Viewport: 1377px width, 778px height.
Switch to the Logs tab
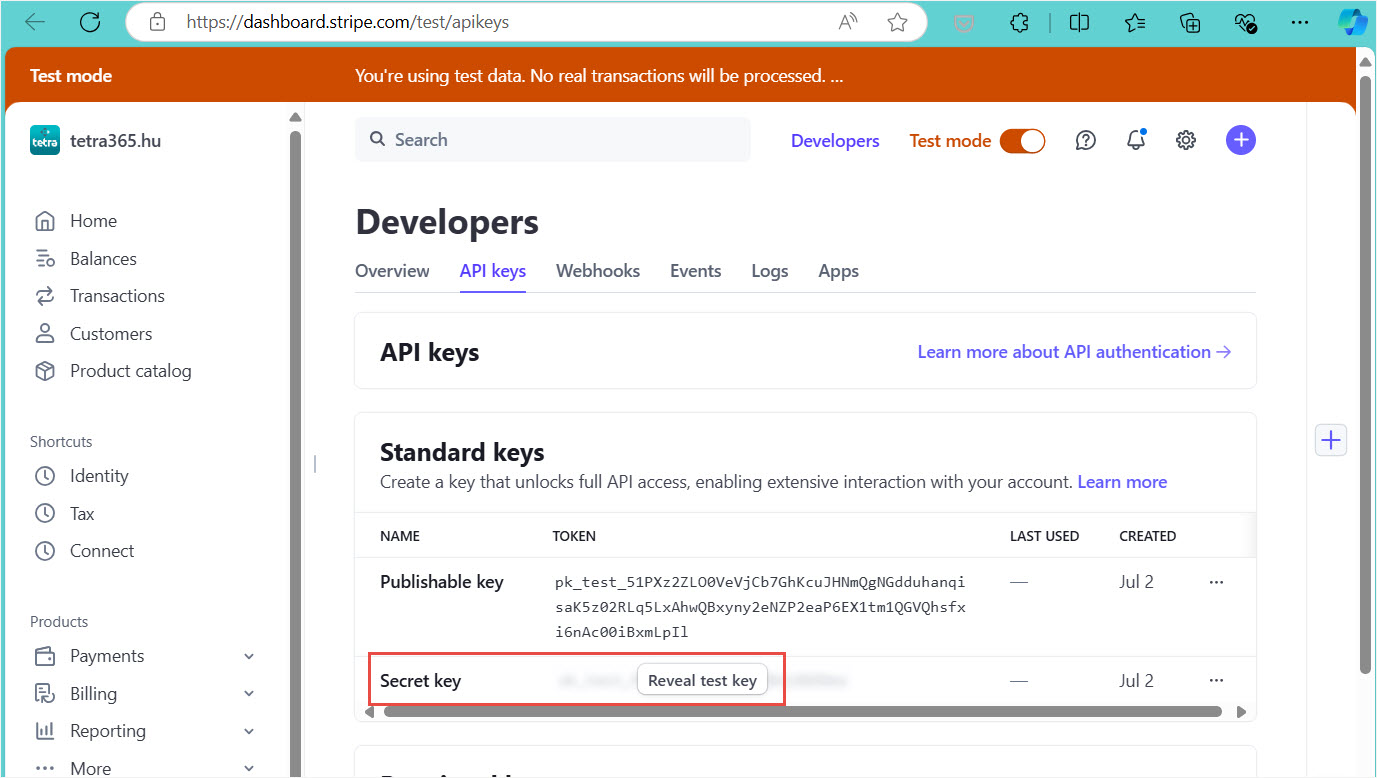click(769, 271)
